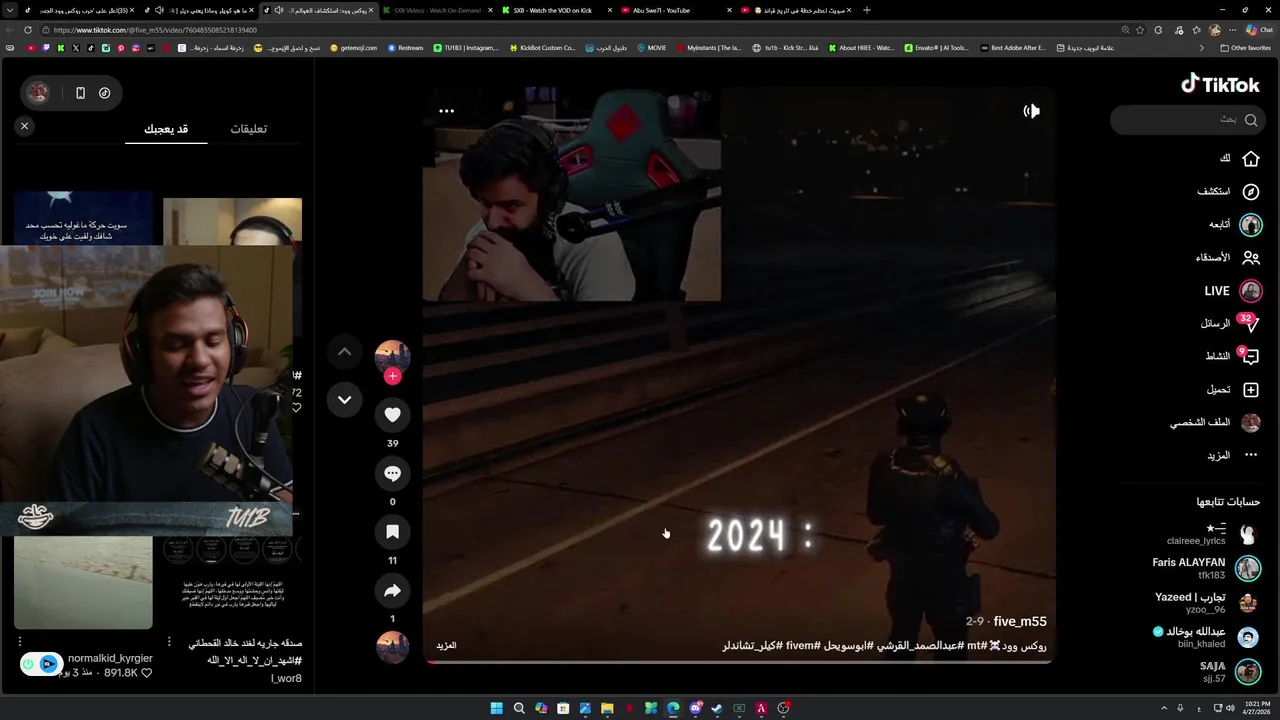Expand the Other favorites folder
The width and height of the screenshot is (1280, 720).
(1245, 48)
